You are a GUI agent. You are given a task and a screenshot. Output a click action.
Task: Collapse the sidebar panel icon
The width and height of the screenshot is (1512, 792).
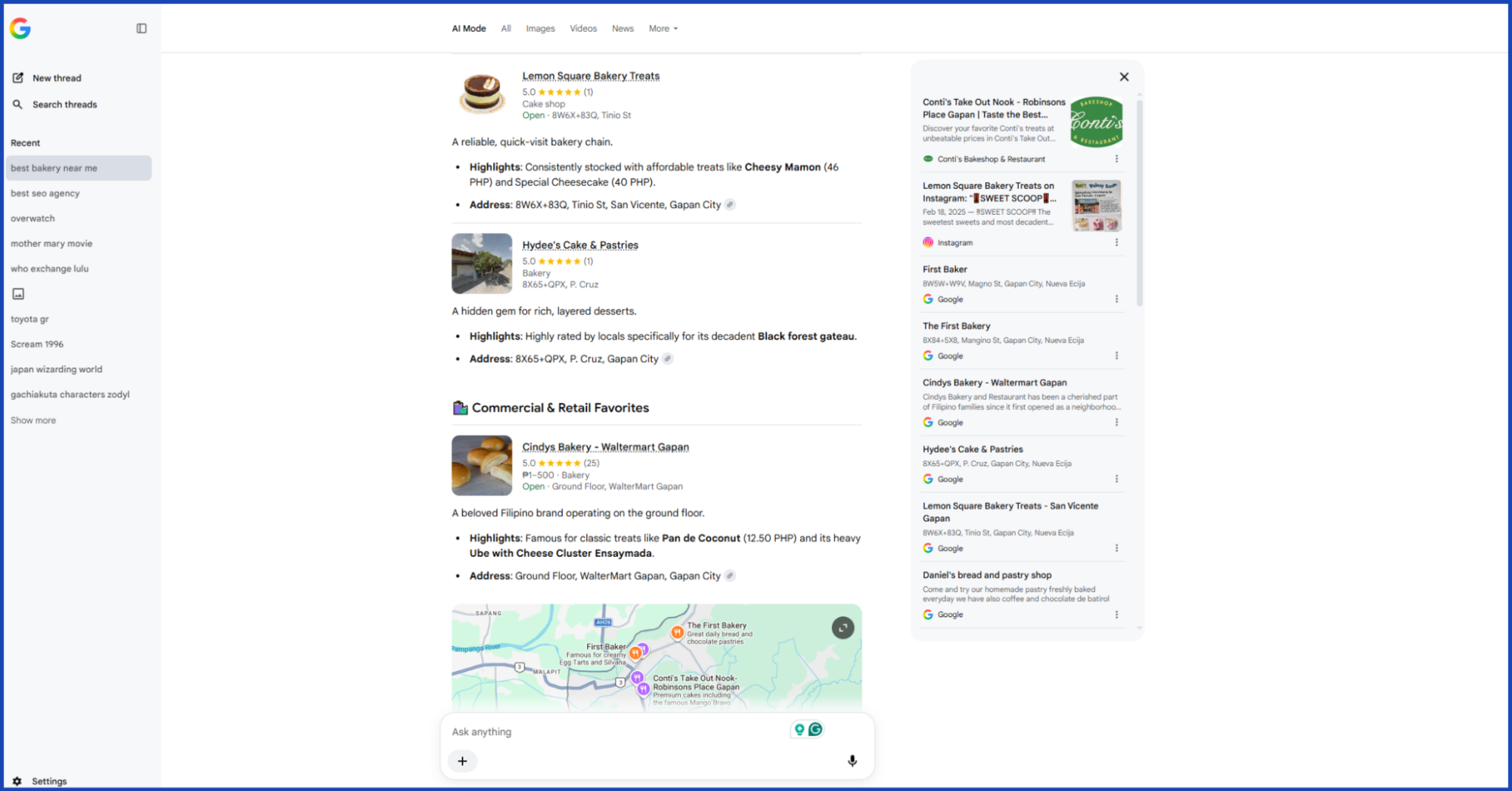pyautogui.click(x=141, y=28)
